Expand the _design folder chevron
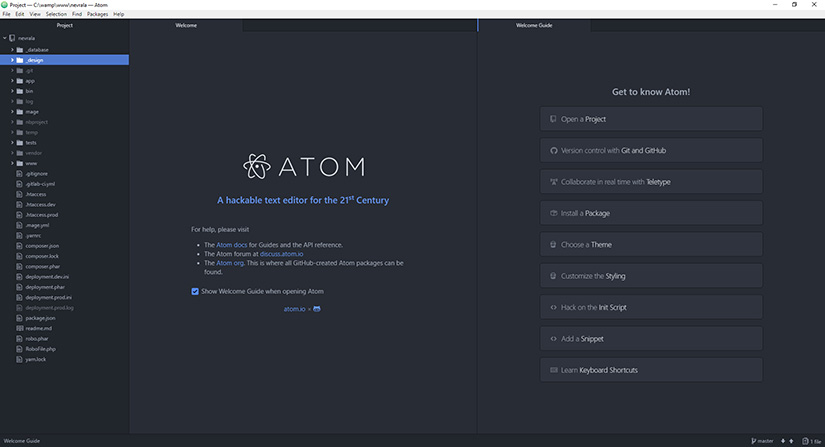 pos(12,60)
